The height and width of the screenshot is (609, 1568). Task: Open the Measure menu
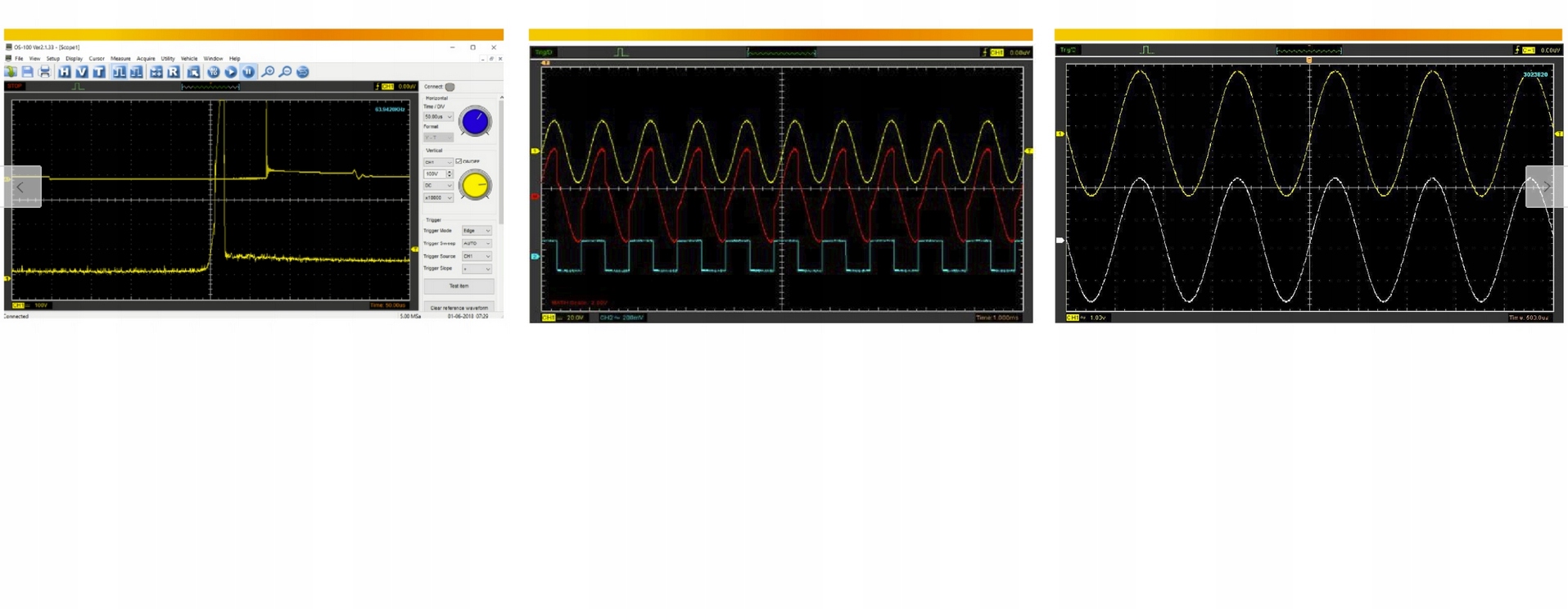pos(120,59)
